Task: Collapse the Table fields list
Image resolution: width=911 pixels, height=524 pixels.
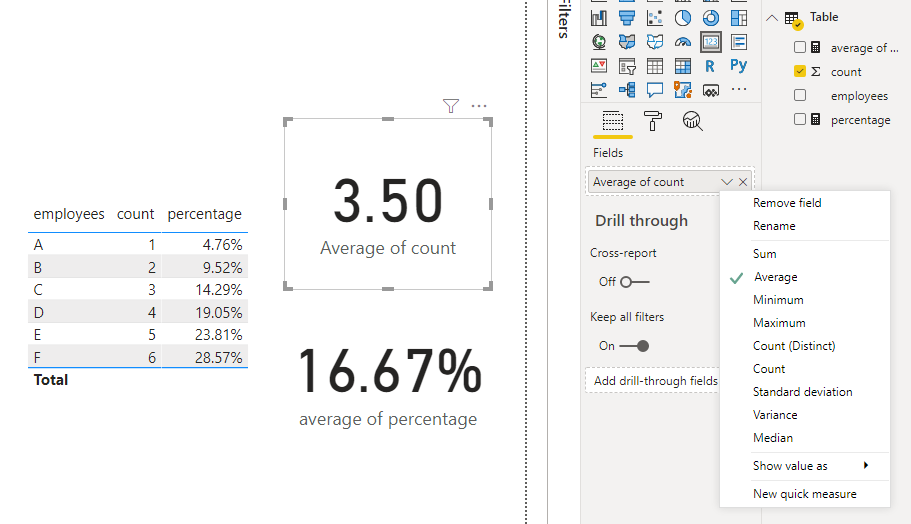Action: click(x=772, y=18)
